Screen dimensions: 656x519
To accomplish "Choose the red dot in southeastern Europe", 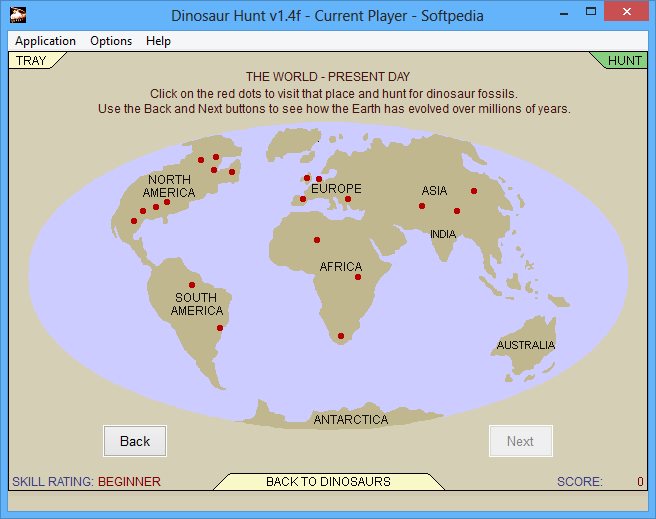I will point(348,199).
